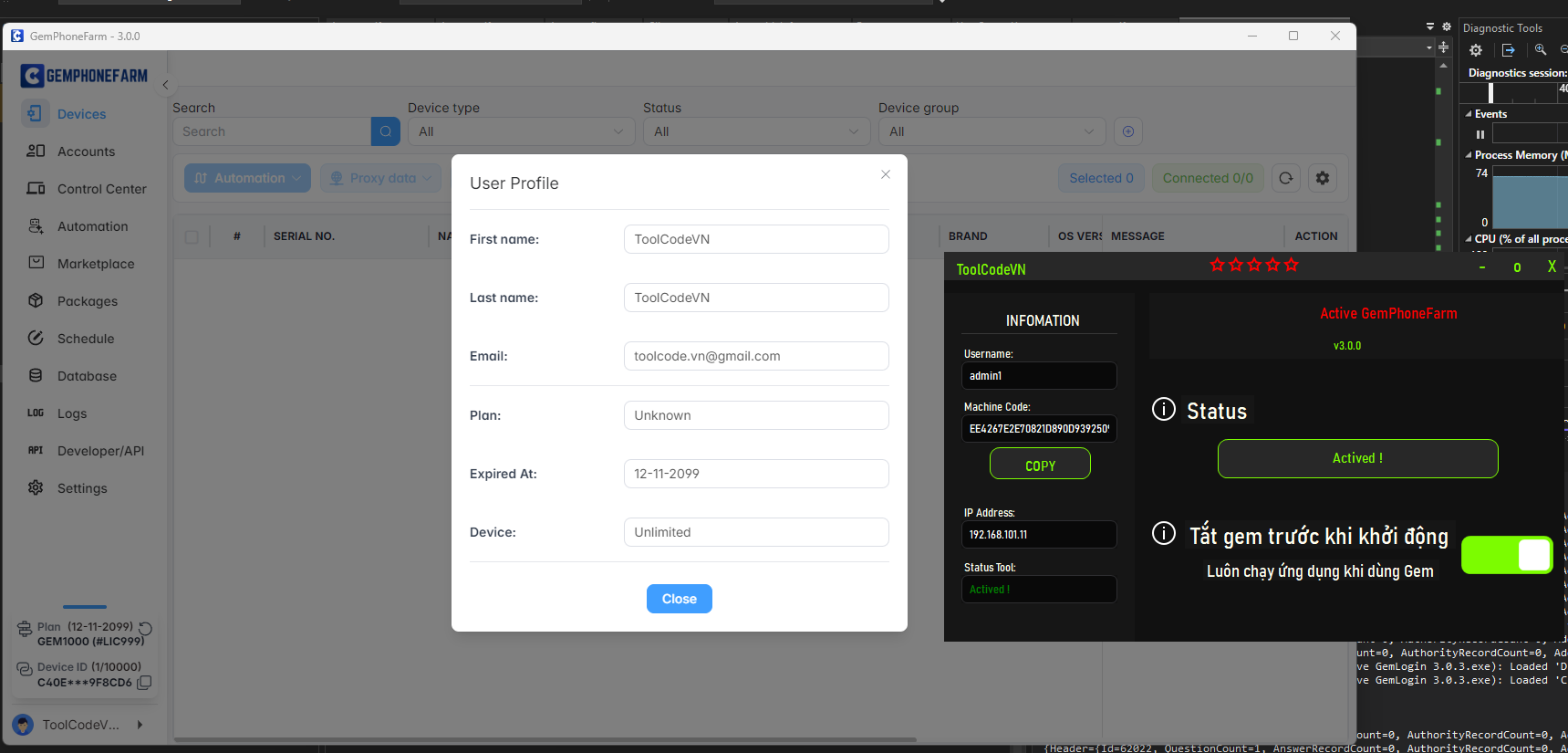Click the info icon next to Status
The height and width of the screenshot is (753, 1568).
(x=1164, y=409)
